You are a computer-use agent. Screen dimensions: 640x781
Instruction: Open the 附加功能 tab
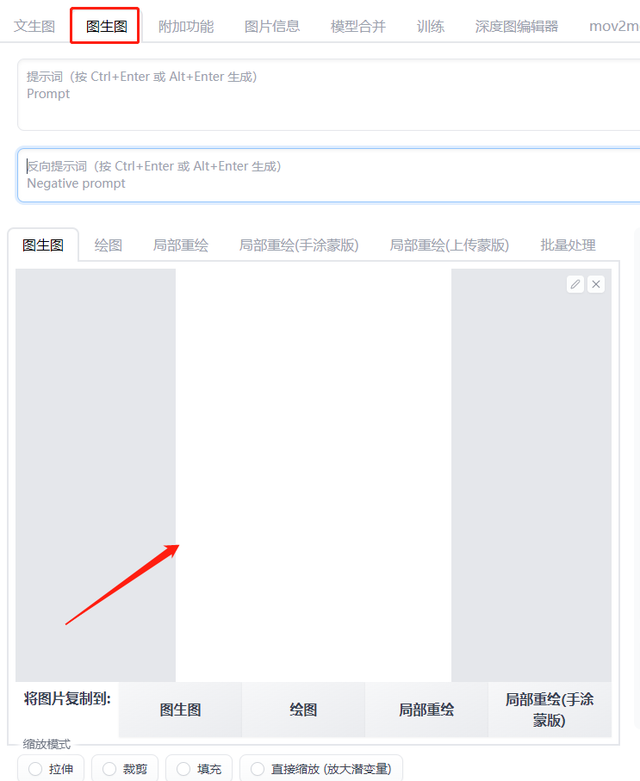pyautogui.click(x=186, y=26)
